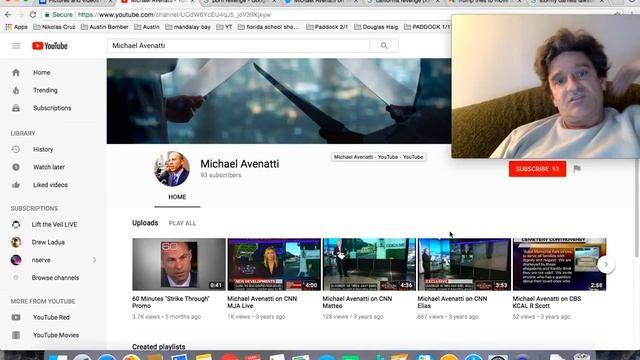Click the webcam overlay video window
640x360 pixels.
coord(546,87)
